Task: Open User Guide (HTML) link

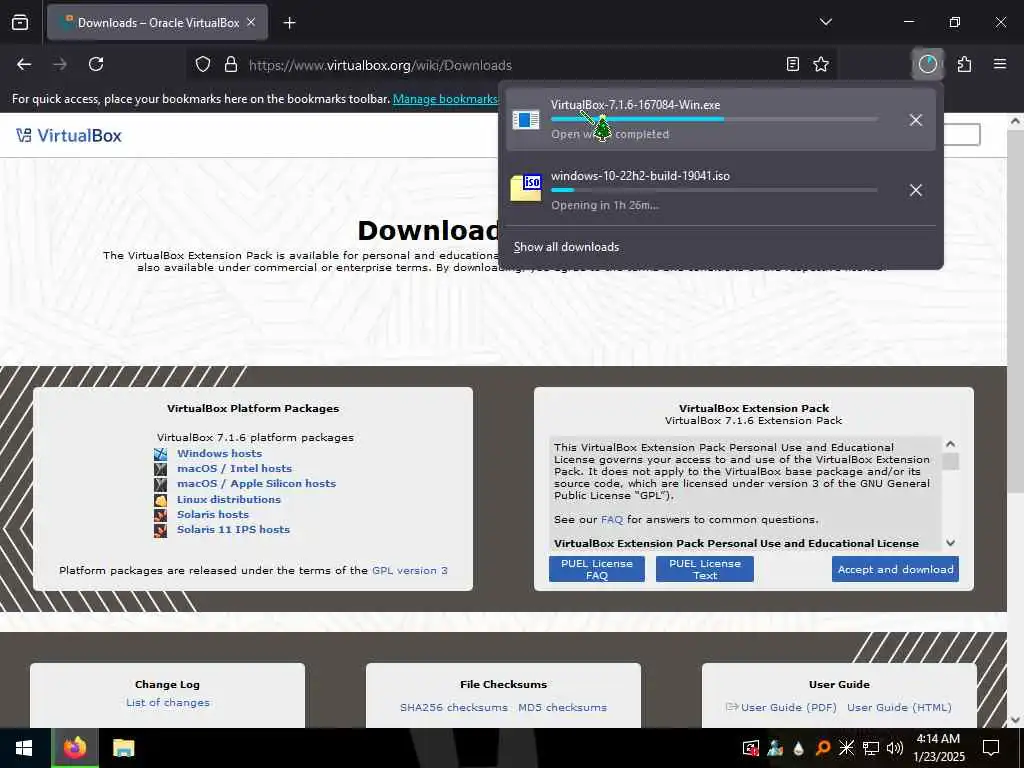Action: click(899, 707)
